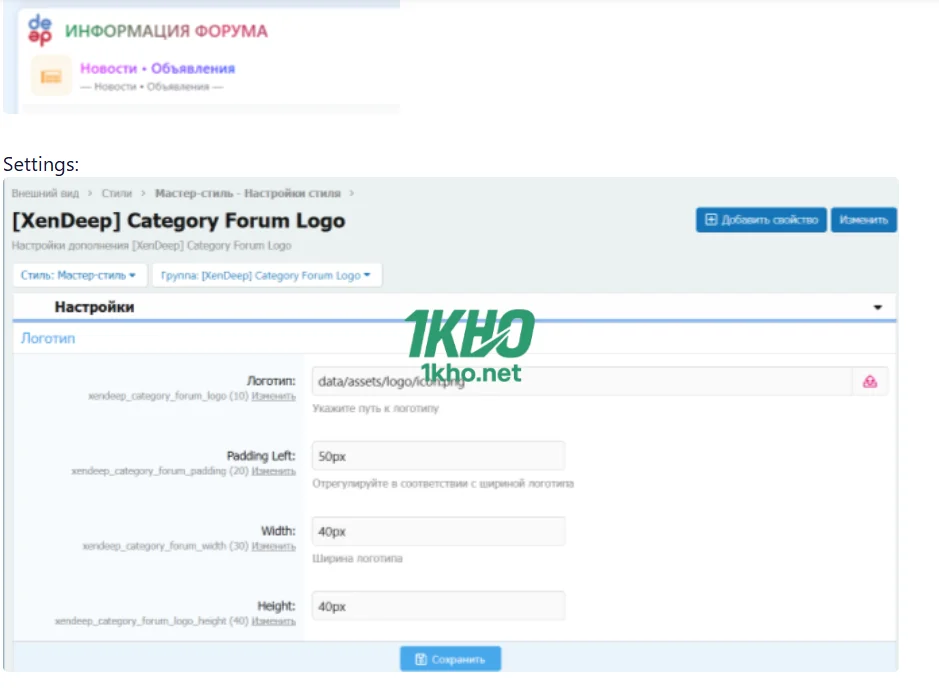Select the Логотип tab
The height and width of the screenshot is (692, 939).
click(x=48, y=339)
